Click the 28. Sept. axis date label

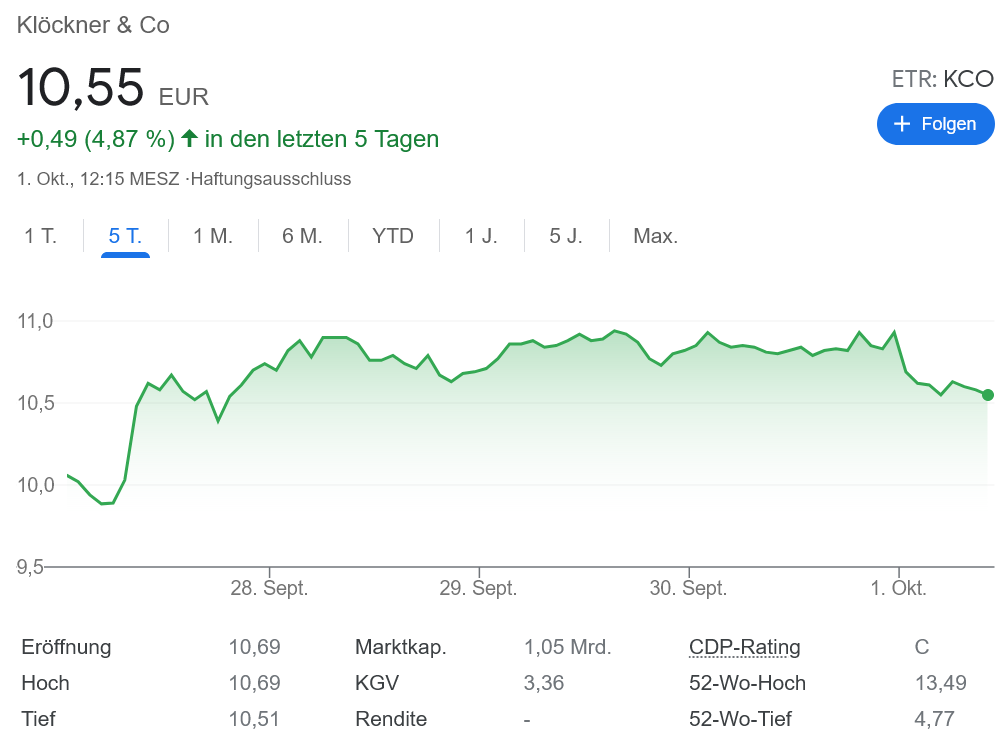pyautogui.click(x=269, y=588)
